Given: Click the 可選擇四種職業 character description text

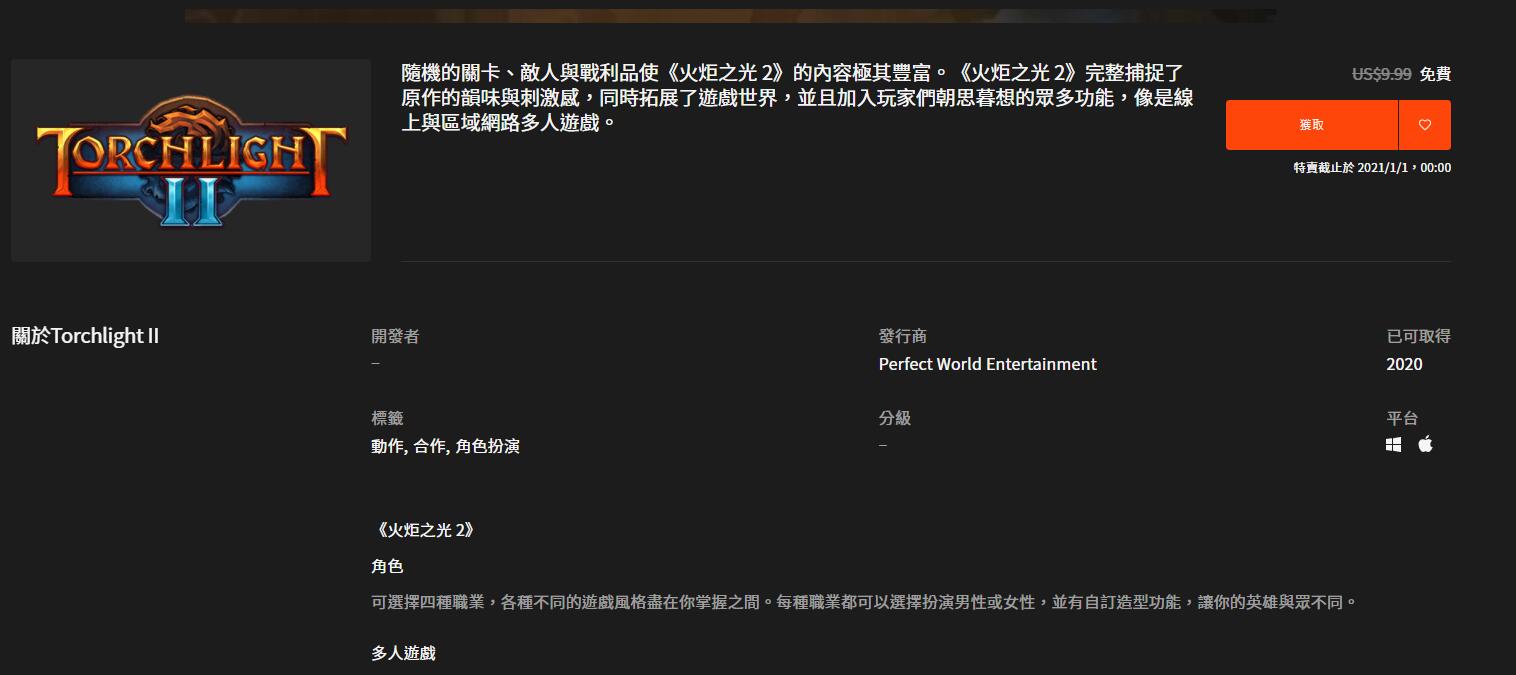Looking at the screenshot, I should tap(865, 602).
